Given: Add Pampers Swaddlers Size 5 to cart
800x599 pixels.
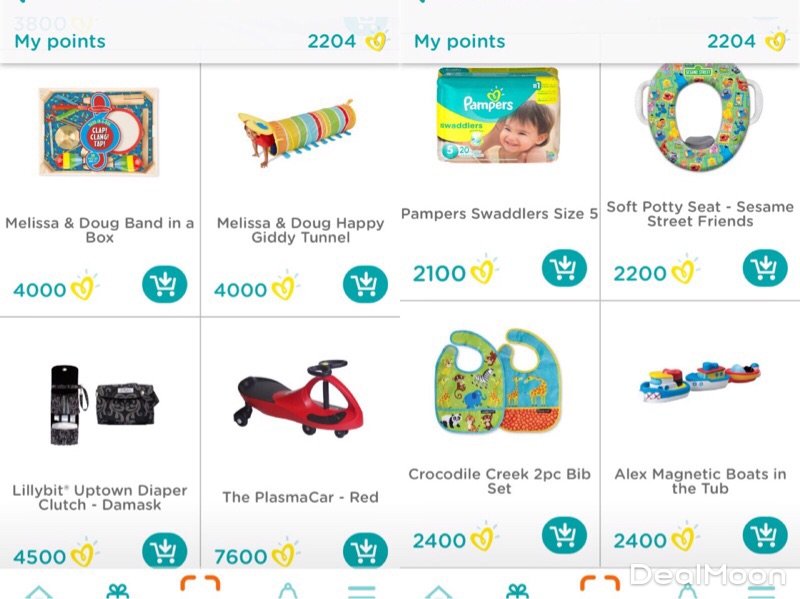Looking at the screenshot, I should click(565, 268).
